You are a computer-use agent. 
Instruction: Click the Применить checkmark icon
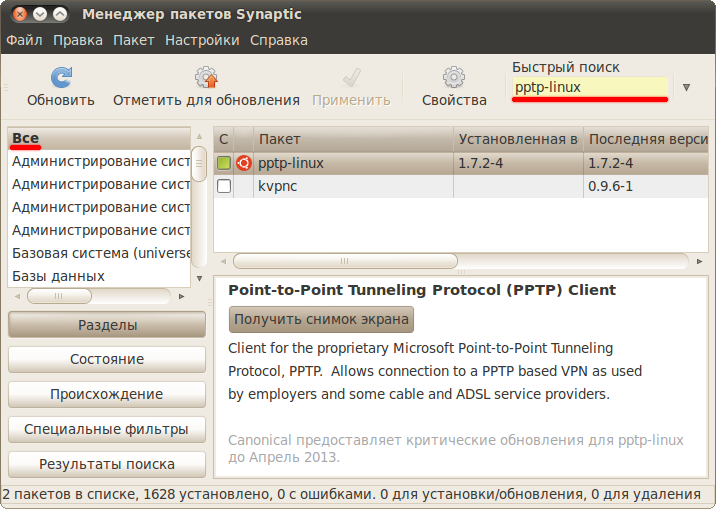(x=352, y=77)
